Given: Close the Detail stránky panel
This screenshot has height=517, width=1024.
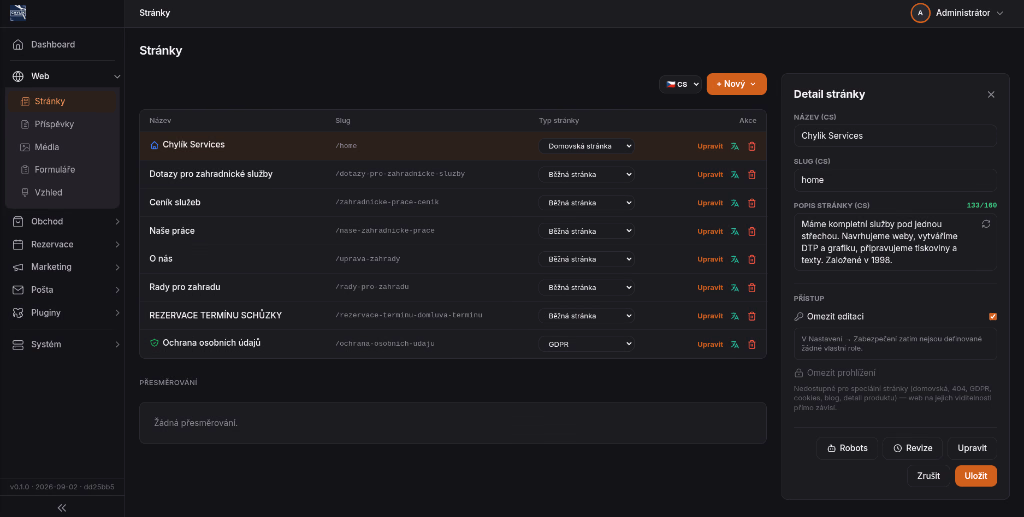Looking at the screenshot, I should [x=991, y=95].
